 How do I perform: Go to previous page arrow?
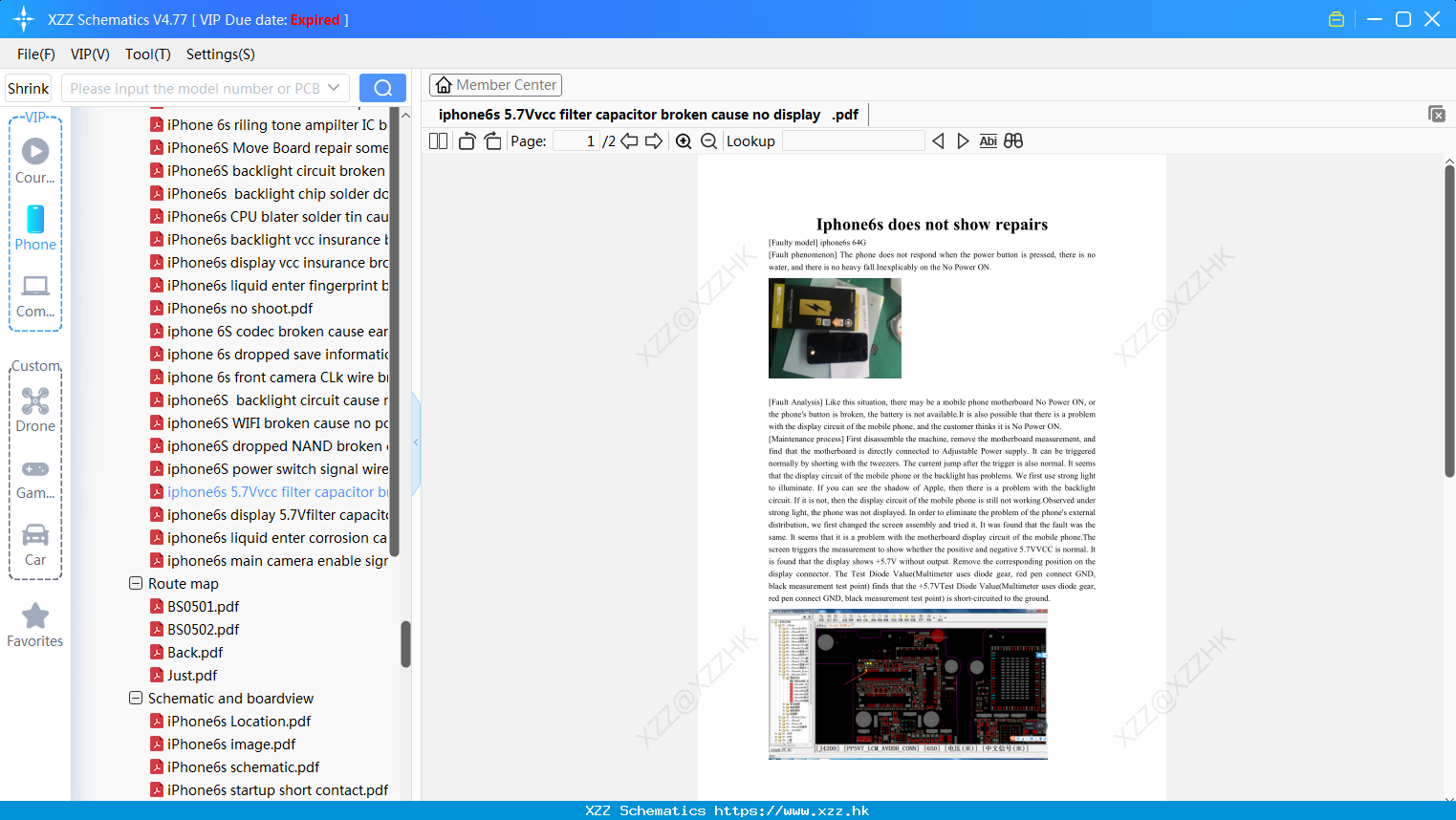(629, 141)
